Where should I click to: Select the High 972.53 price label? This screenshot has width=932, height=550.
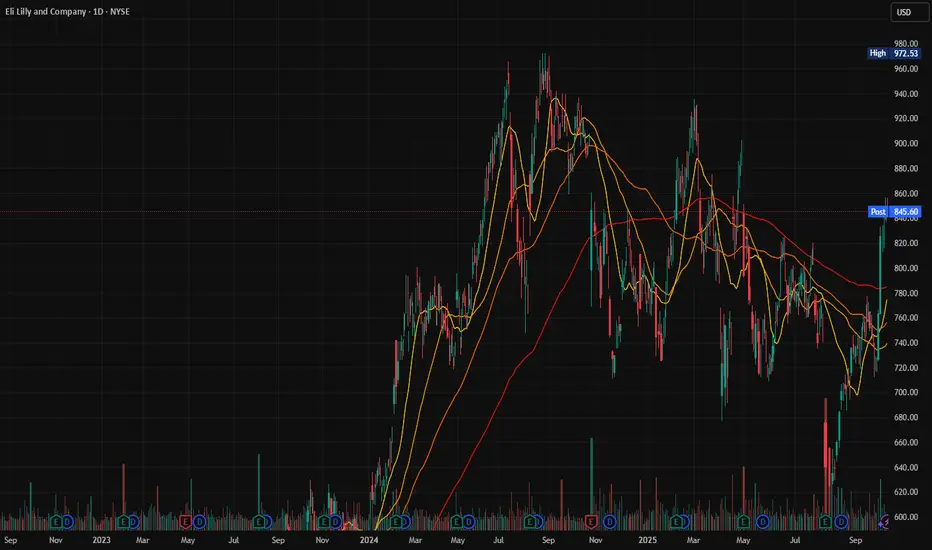coord(894,54)
